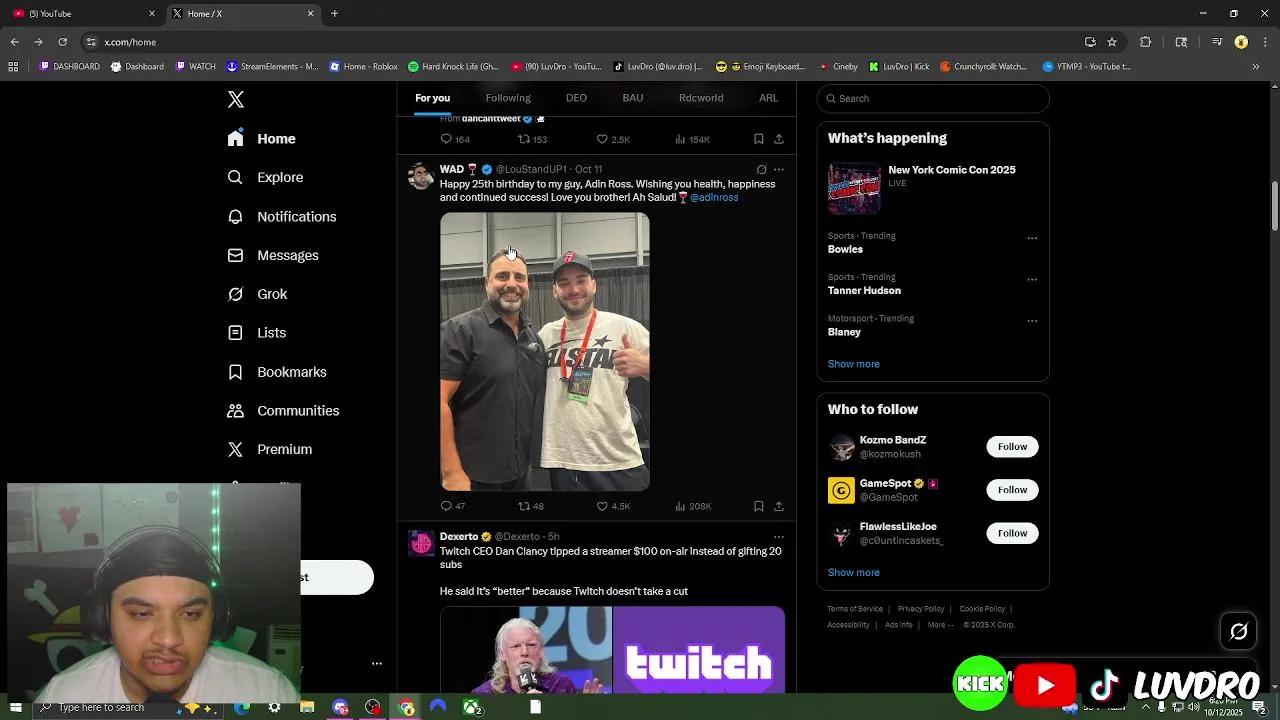Image resolution: width=1280 pixels, height=720 pixels.
Task: Open the Tanner Hudson trending topic
Action: pyautogui.click(x=864, y=290)
